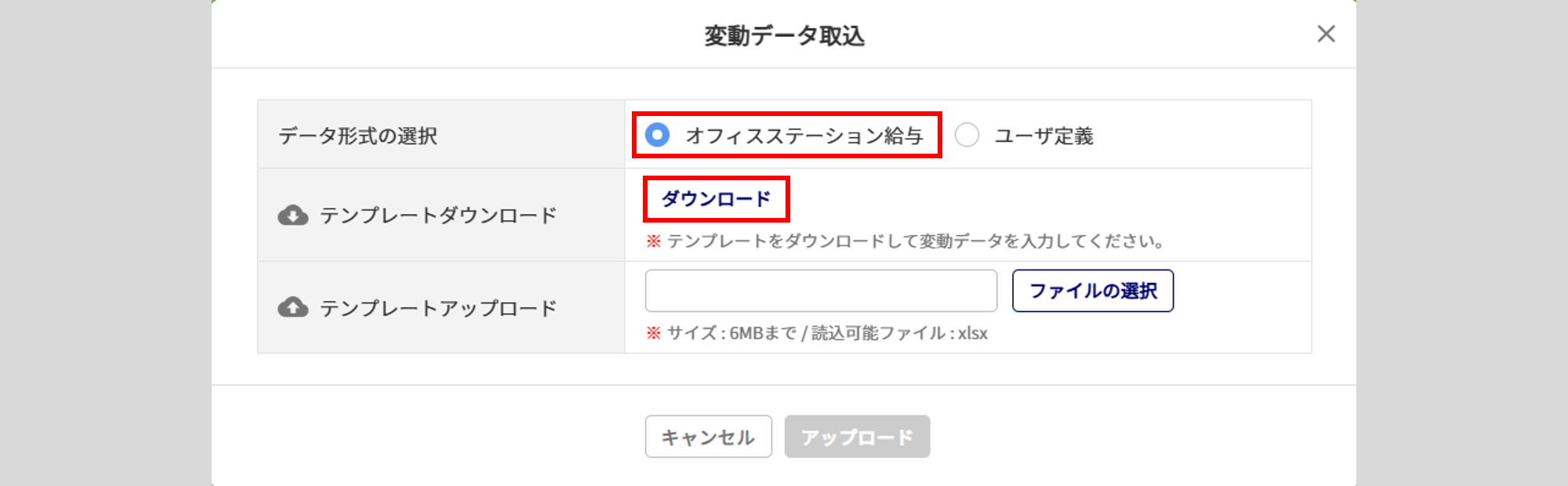Click the 6MB xlsx file size note
The height and width of the screenshot is (486, 1568).
[827, 333]
